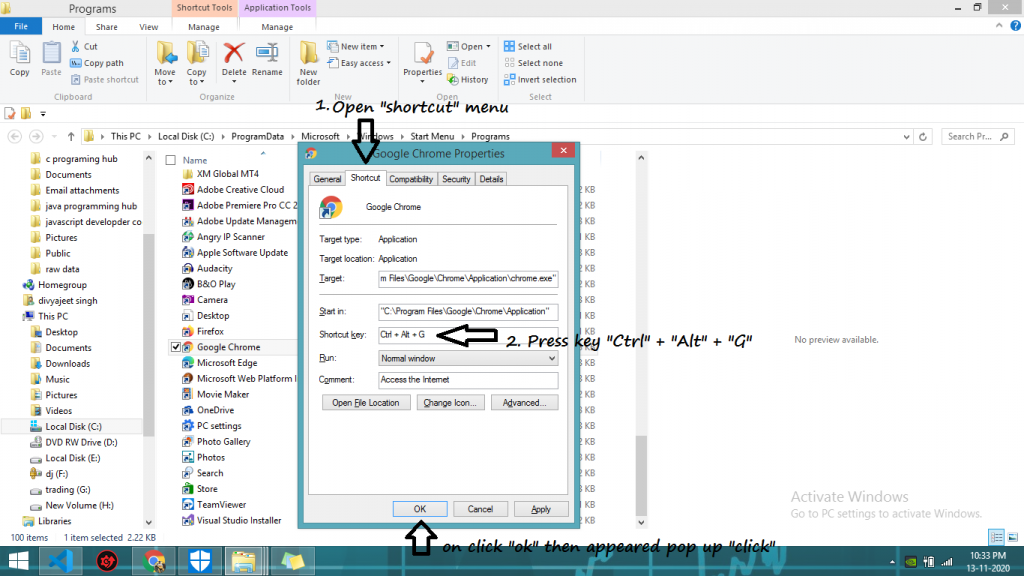
Task: Select Homegroup in the navigation pane
Action: click(62, 285)
